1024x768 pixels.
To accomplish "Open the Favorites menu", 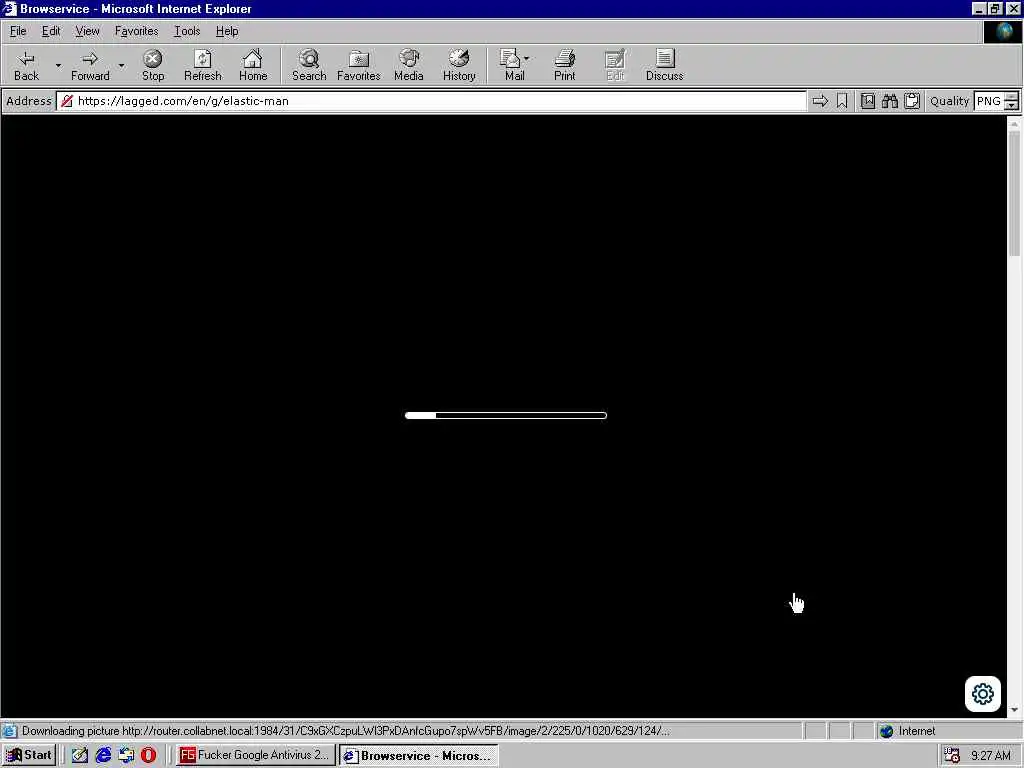I will (136, 31).
